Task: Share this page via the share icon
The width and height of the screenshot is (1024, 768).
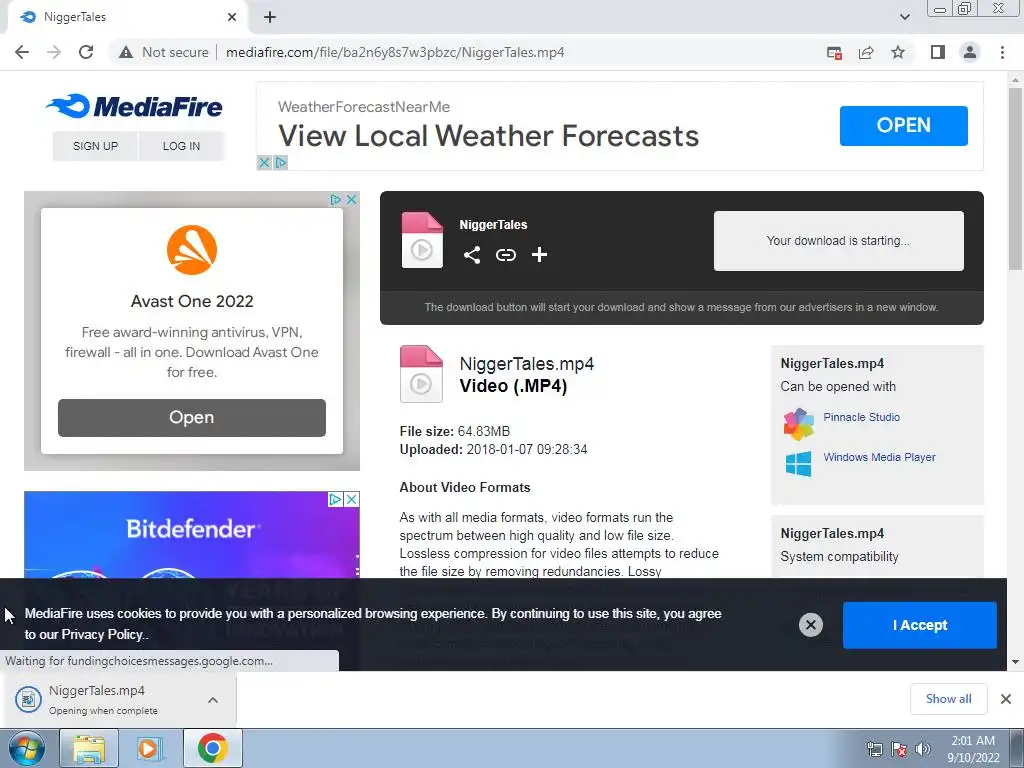Action: click(x=866, y=53)
